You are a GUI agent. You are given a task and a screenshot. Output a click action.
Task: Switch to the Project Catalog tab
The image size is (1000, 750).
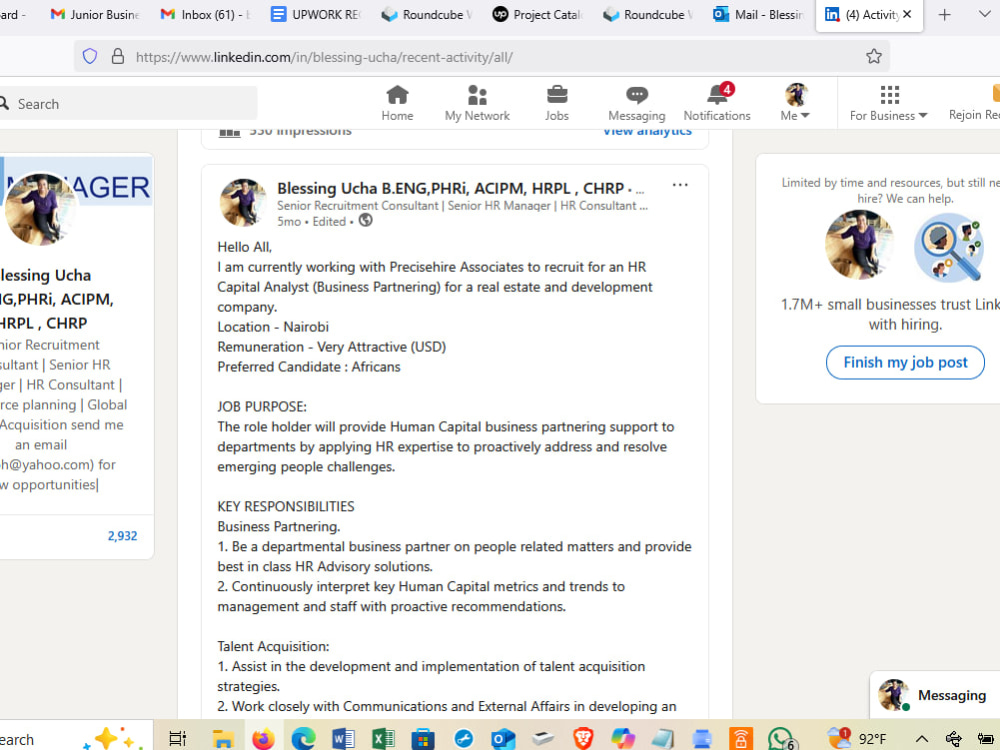(537, 14)
